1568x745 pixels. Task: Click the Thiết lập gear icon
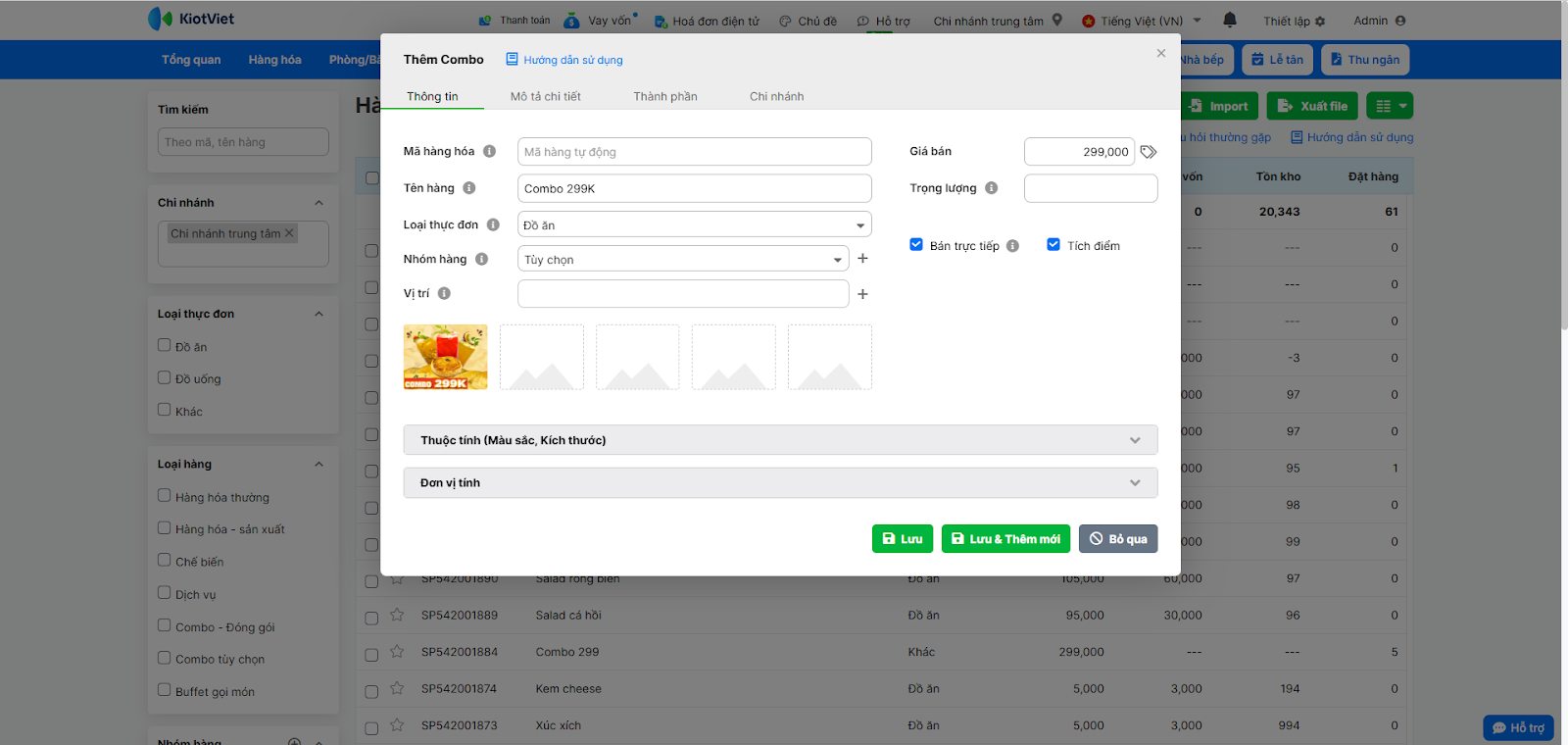pyautogui.click(x=1320, y=22)
